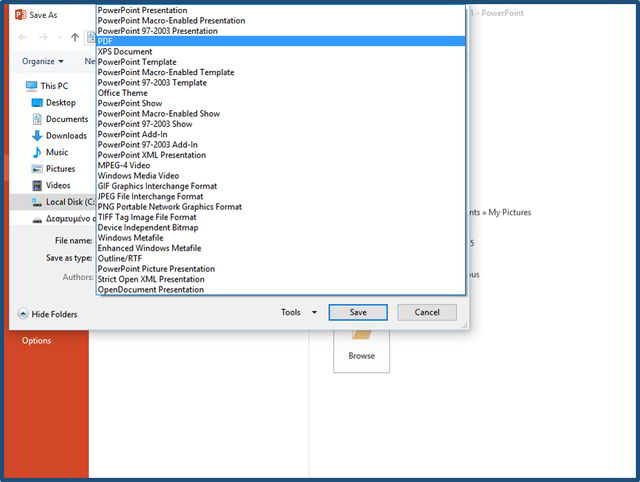Click the Desktop folder icon
The width and height of the screenshot is (640, 482).
(37, 103)
